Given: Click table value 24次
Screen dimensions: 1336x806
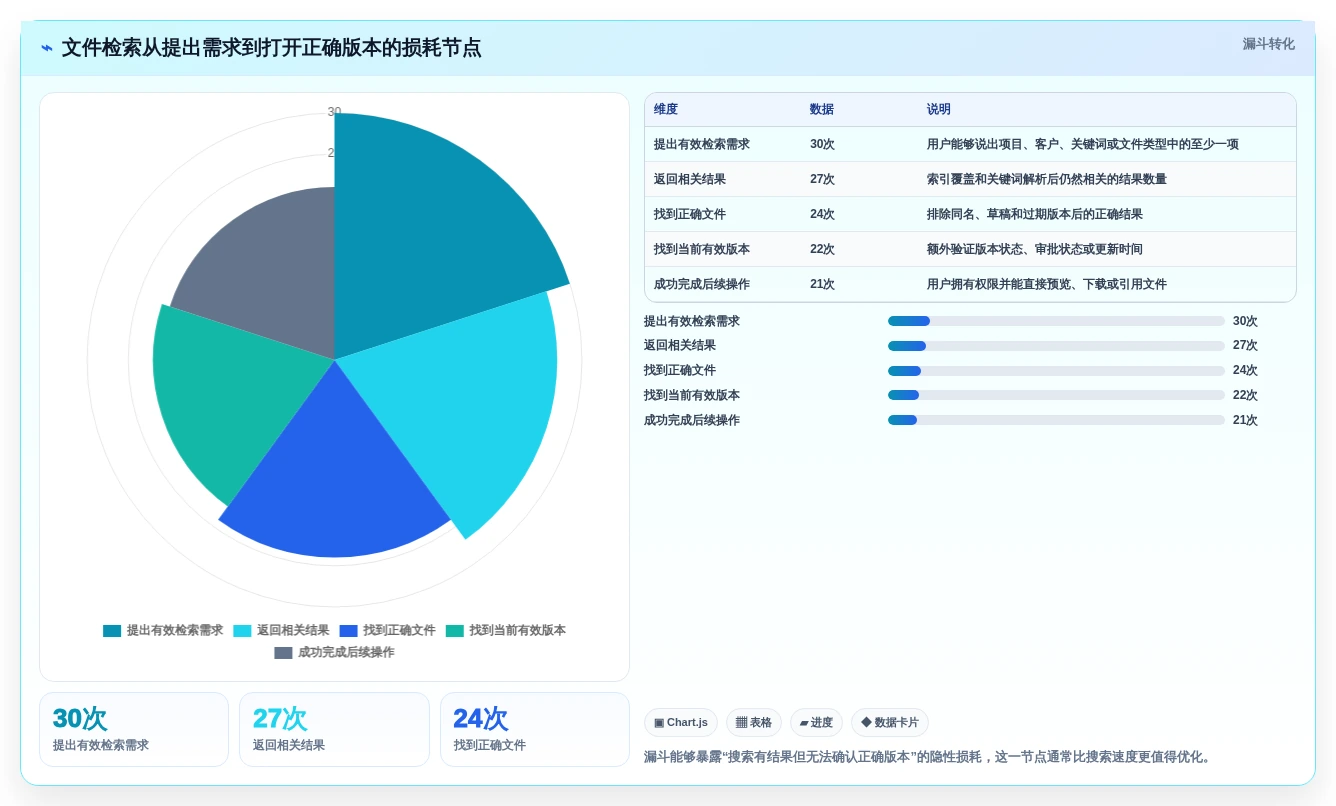Looking at the screenshot, I should (x=822, y=214).
